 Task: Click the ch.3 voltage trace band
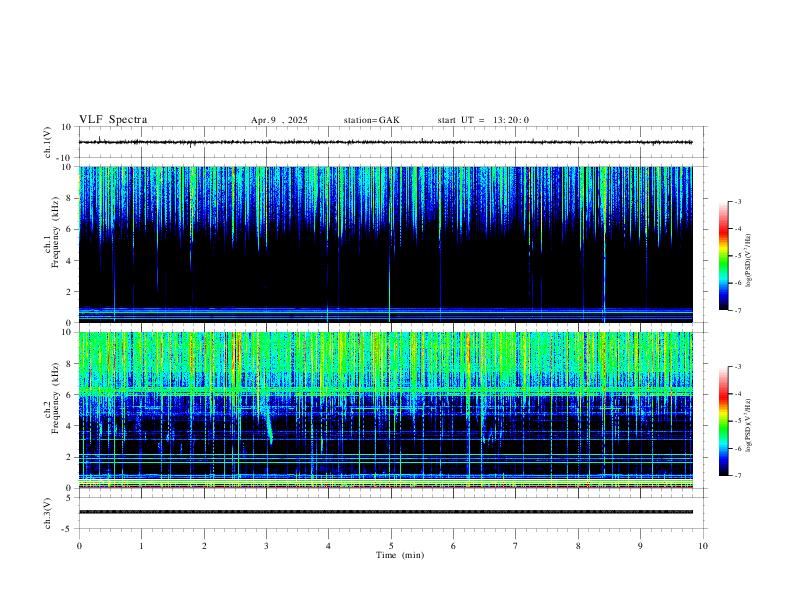[x=385, y=512]
